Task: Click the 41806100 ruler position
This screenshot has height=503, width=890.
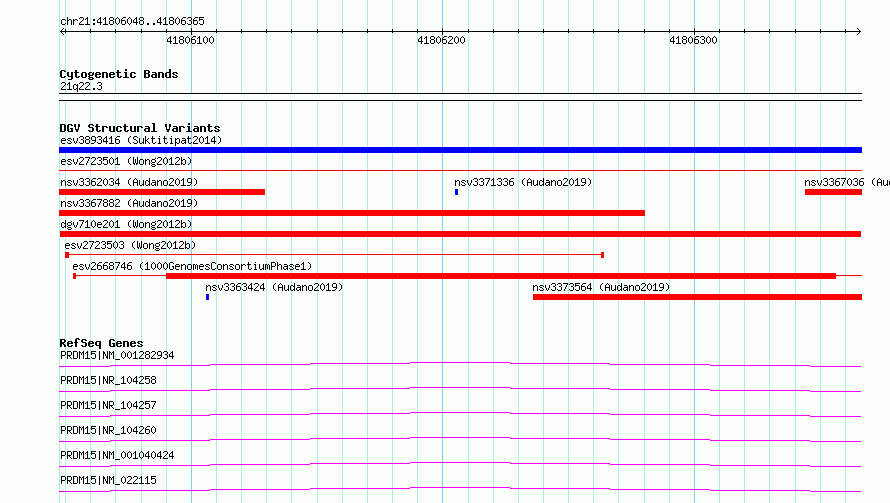Action: (x=190, y=40)
